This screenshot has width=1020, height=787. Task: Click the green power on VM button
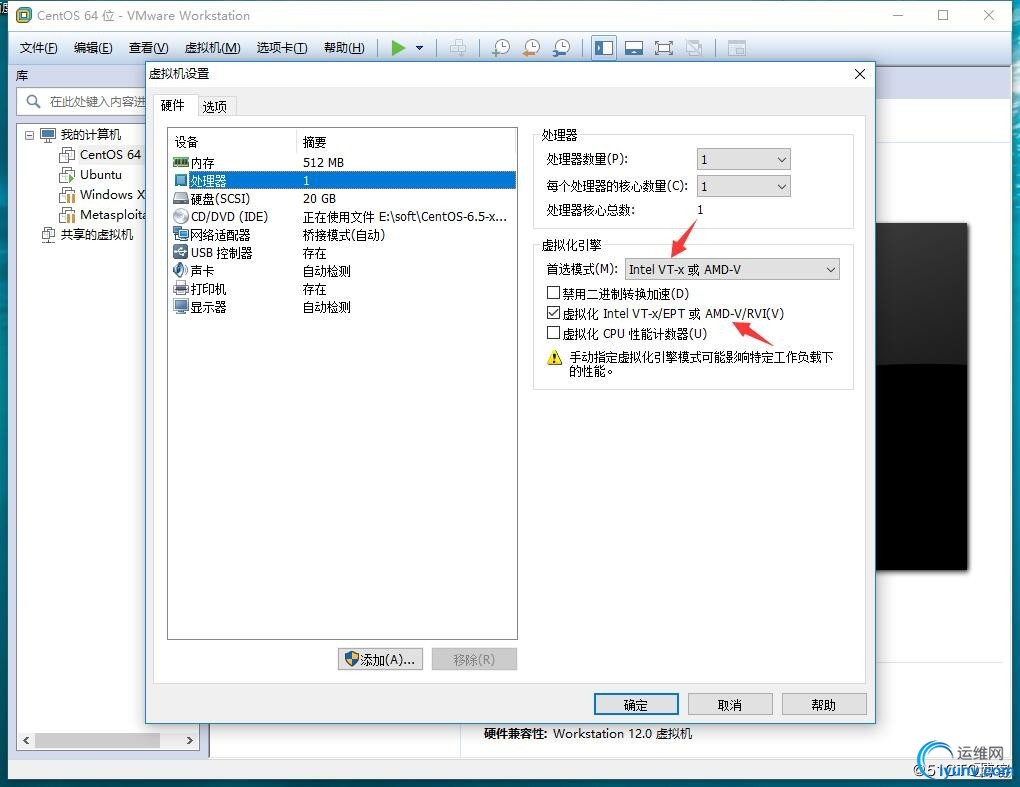[x=398, y=47]
